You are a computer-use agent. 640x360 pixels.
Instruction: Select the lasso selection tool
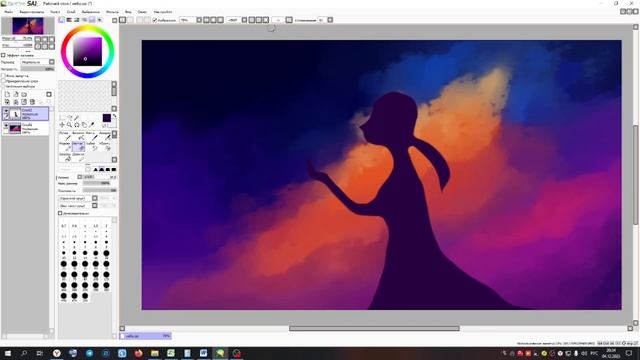pyautogui.click(x=69, y=118)
